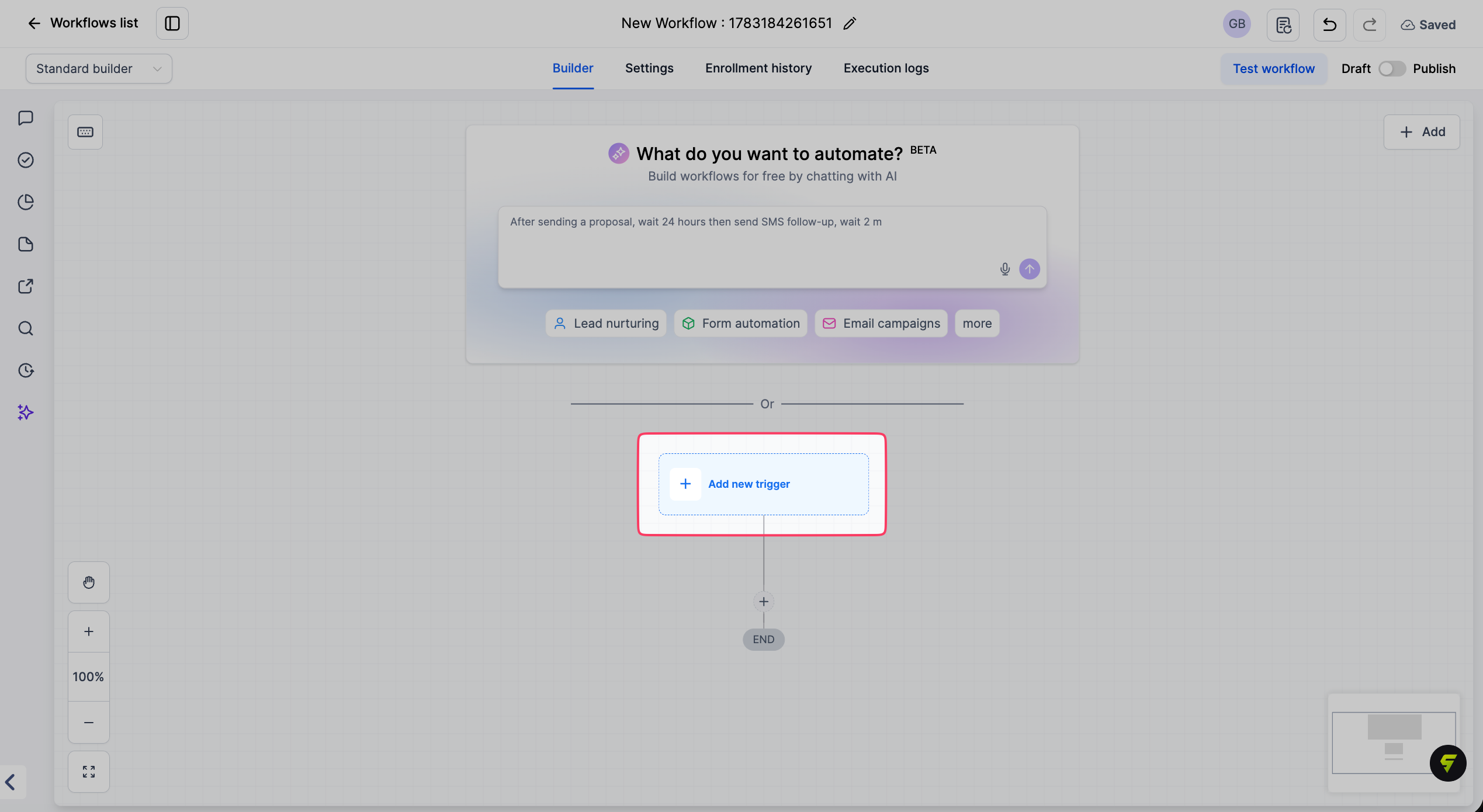This screenshot has width=1483, height=812.
Task: Open the Enrollment history tab
Action: pos(758,68)
